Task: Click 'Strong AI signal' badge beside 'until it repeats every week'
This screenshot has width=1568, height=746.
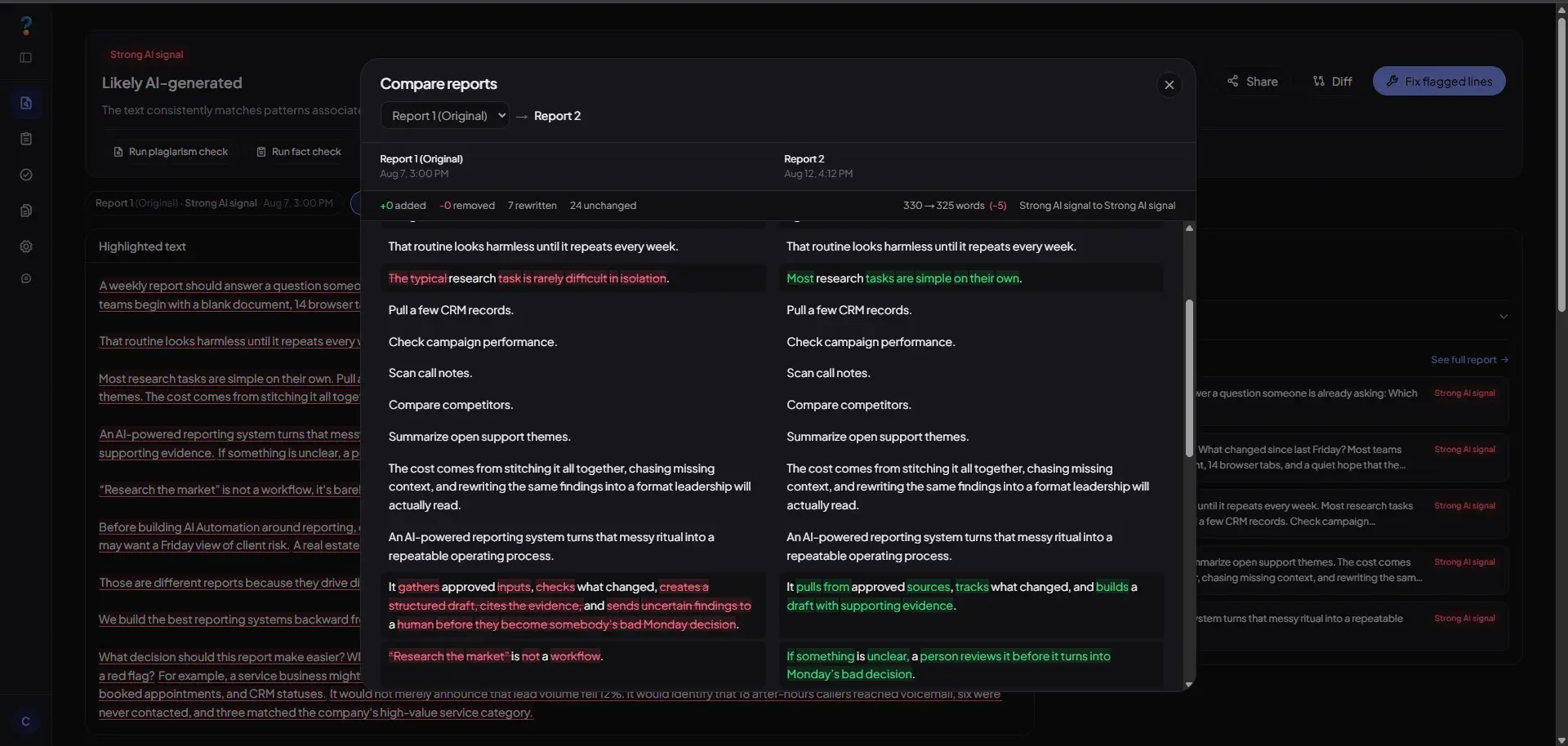Action: click(1464, 506)
